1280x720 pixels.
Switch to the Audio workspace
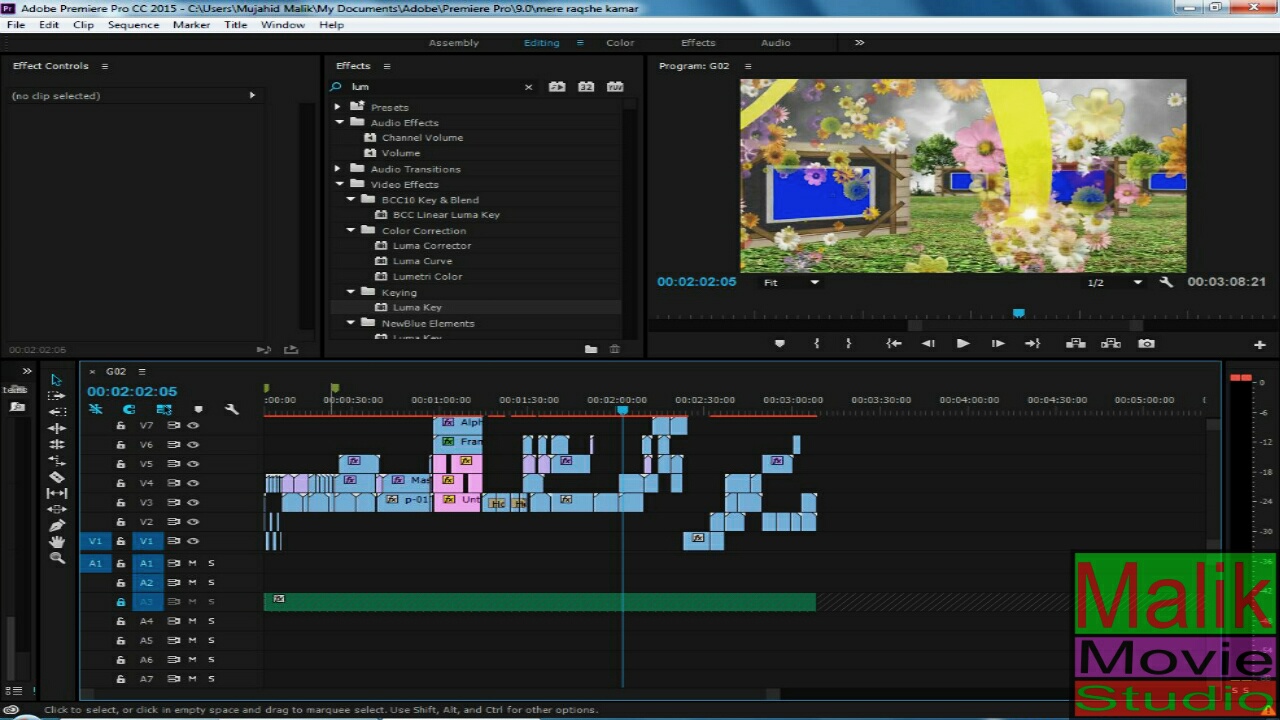pyautogui.click(x=775, y=43)
